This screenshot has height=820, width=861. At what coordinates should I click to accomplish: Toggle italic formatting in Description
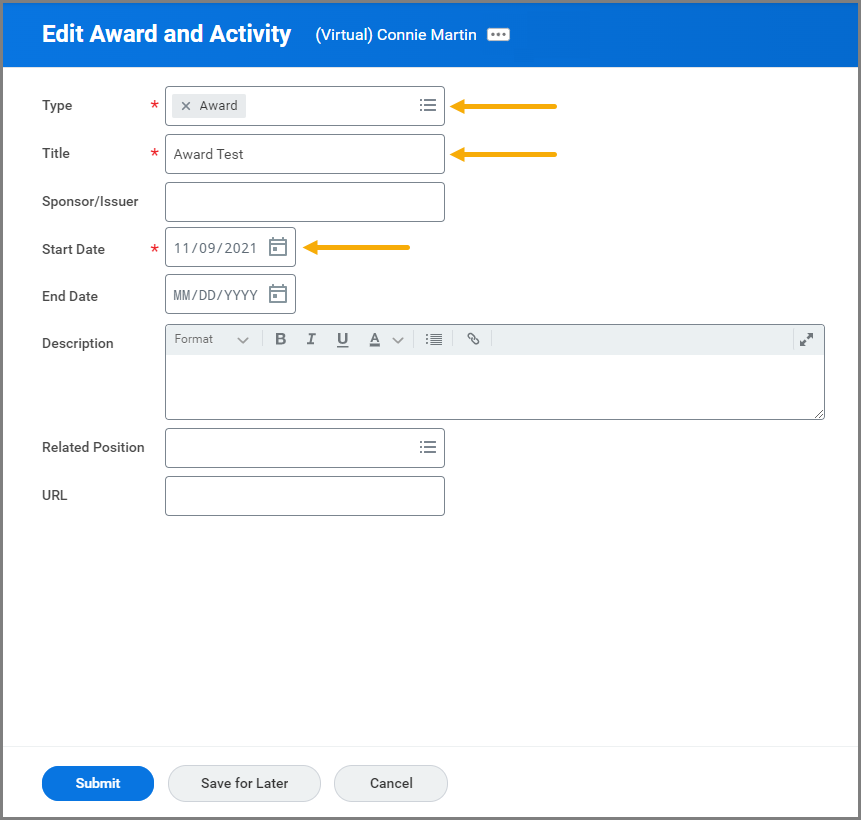click(x=311, y=339)
